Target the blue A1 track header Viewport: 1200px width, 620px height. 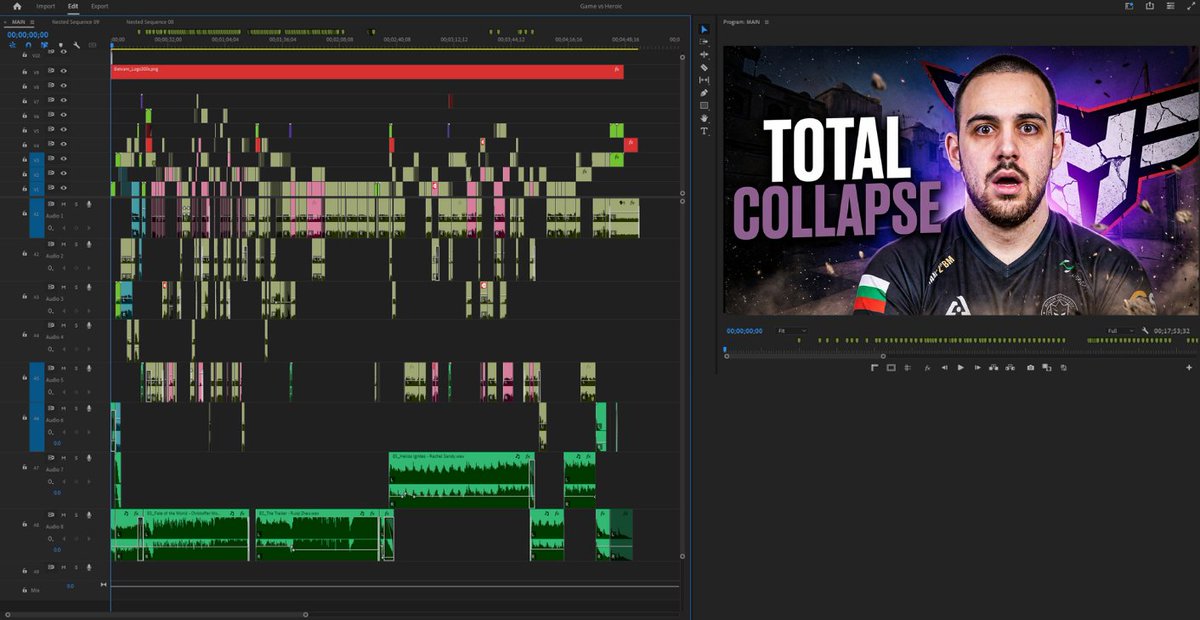(x=37, y=217)
